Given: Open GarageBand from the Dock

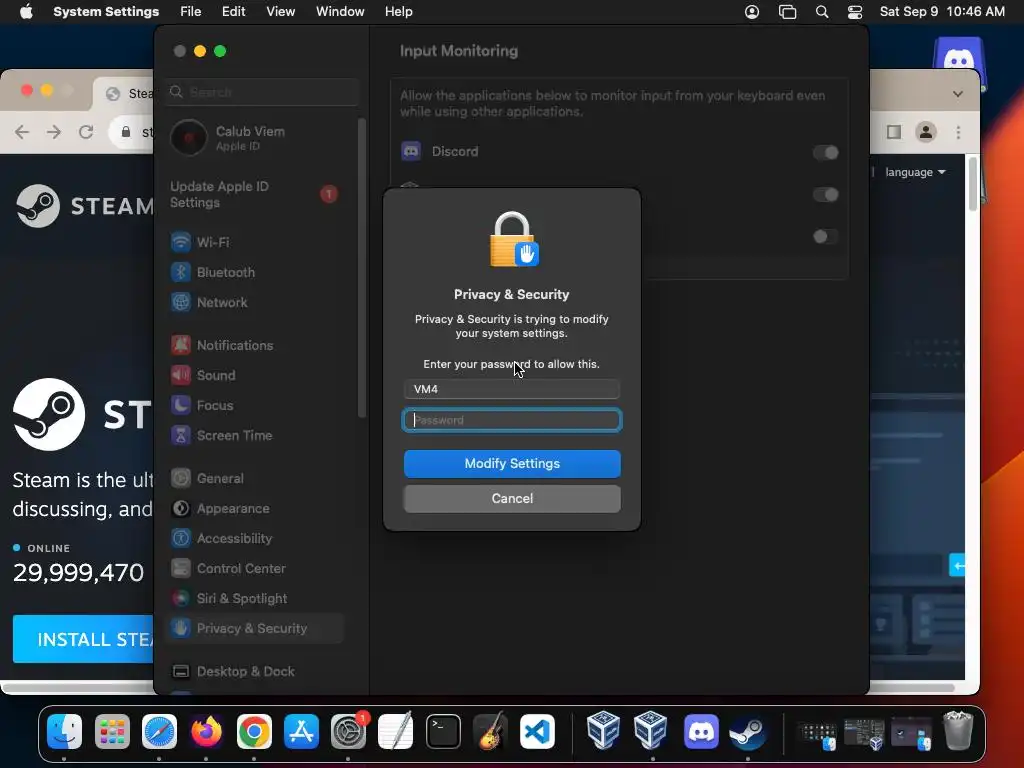Looking at the screenshot, I should [x=490, y=731].
